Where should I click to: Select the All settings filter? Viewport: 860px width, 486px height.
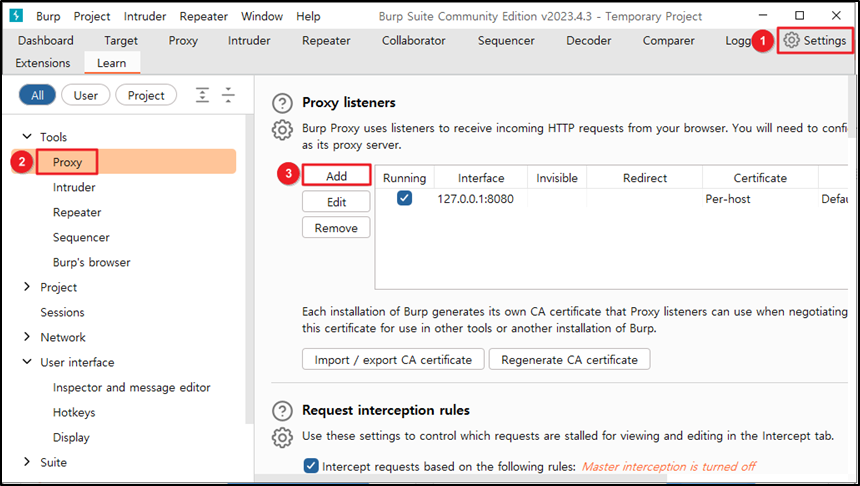click(x=37, y=95)
